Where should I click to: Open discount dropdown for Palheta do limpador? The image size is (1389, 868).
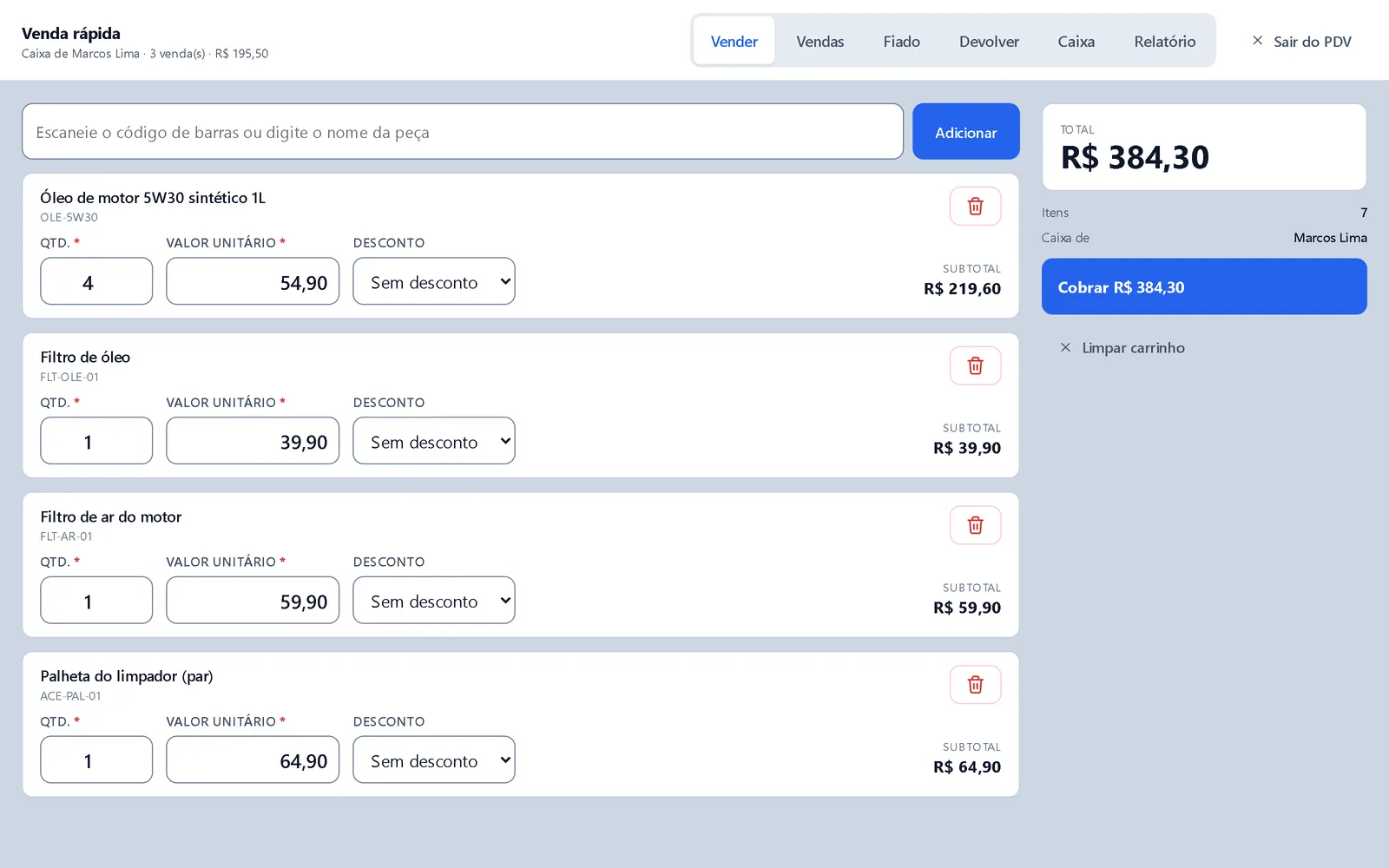[x=434, y=760]
